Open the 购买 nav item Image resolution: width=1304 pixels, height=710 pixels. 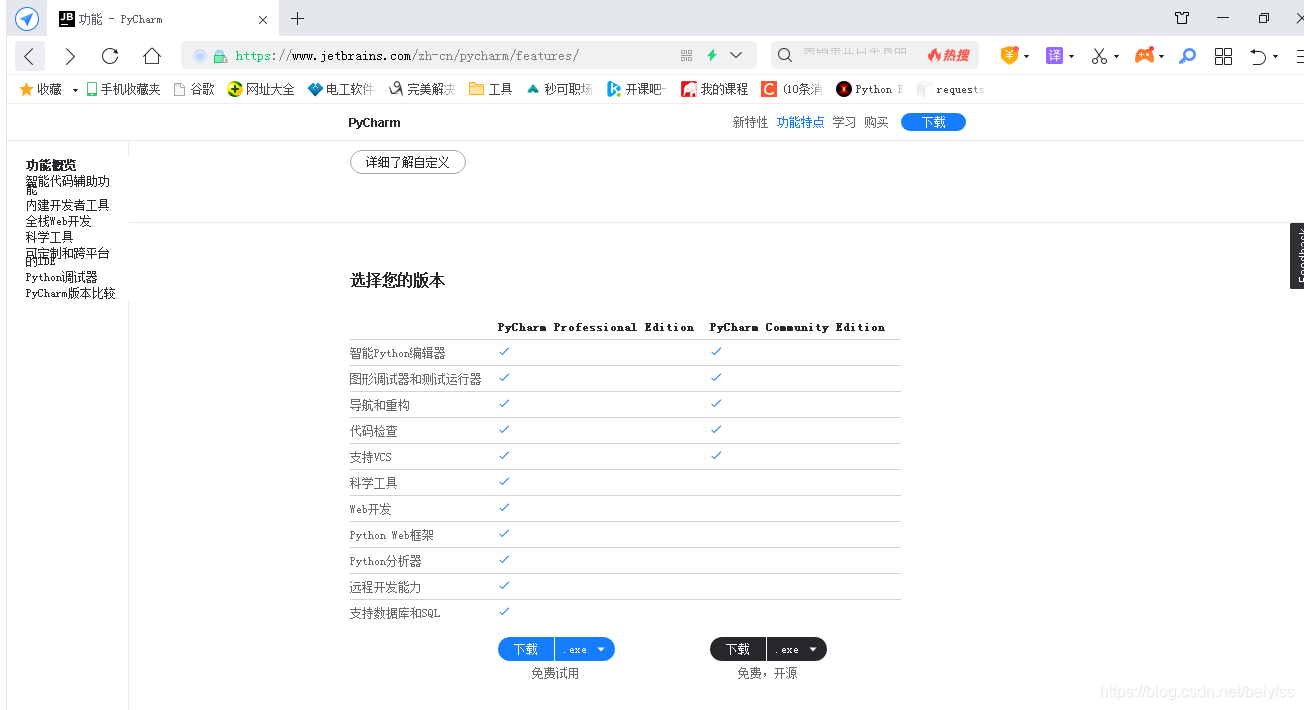point(876,122)
